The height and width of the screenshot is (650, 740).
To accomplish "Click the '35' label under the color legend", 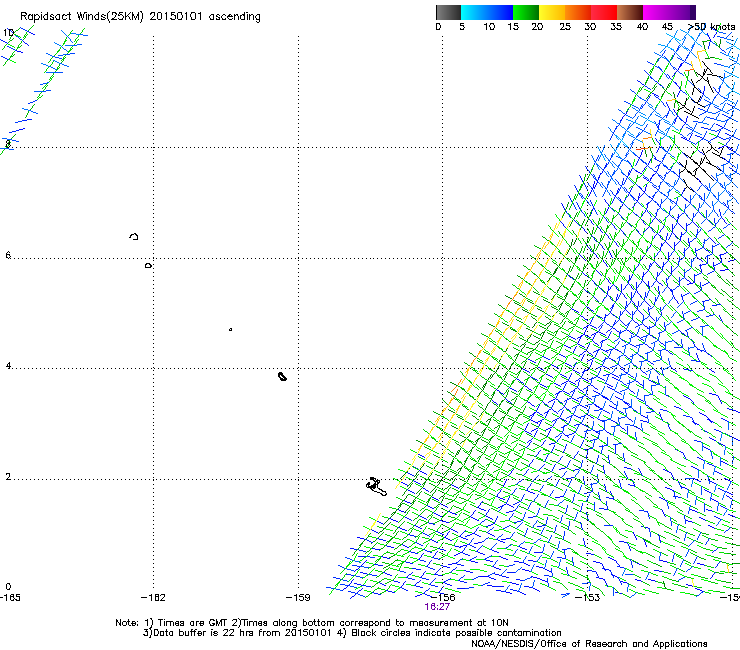I will 616,27.
